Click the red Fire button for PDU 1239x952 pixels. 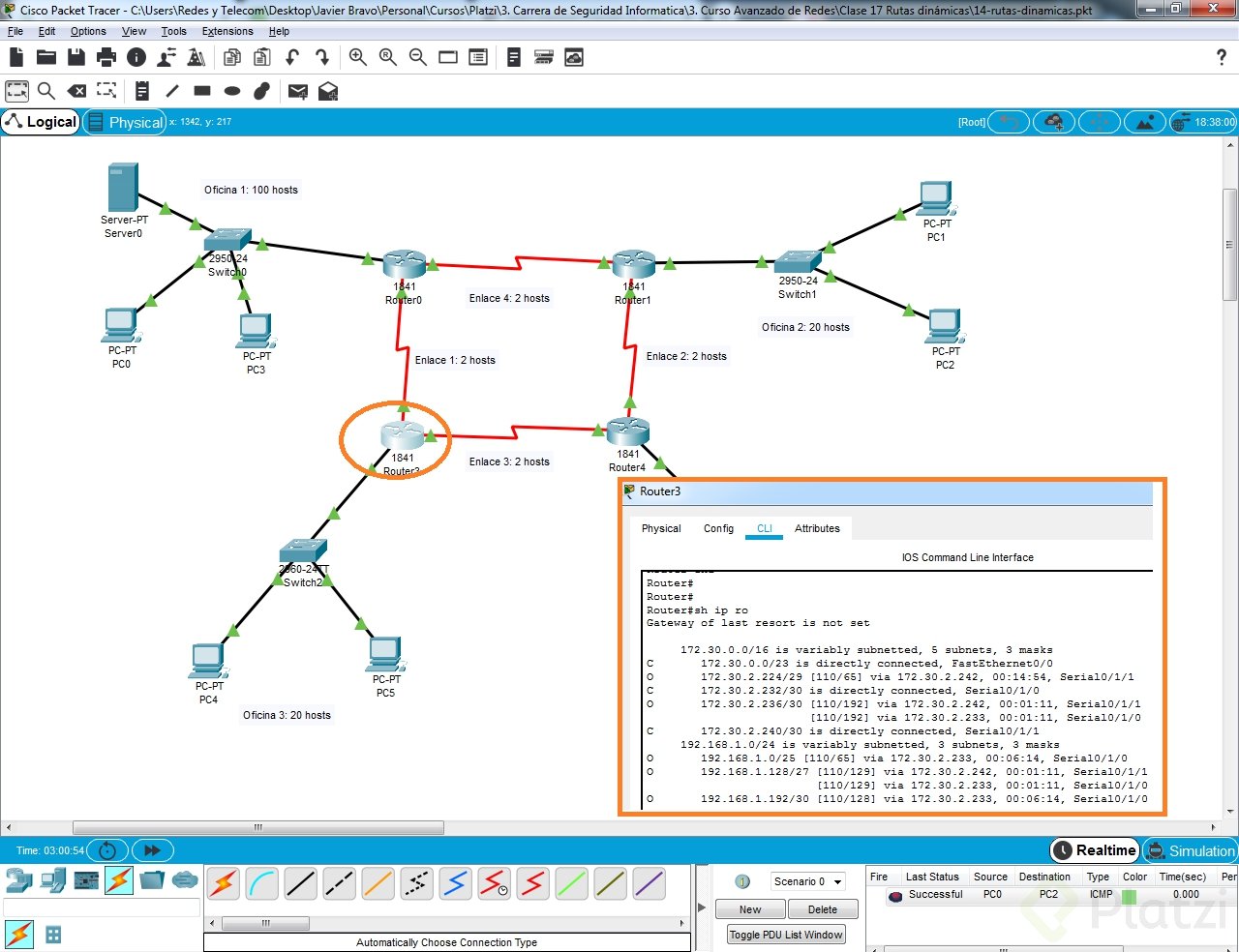(x=895, y=896)
